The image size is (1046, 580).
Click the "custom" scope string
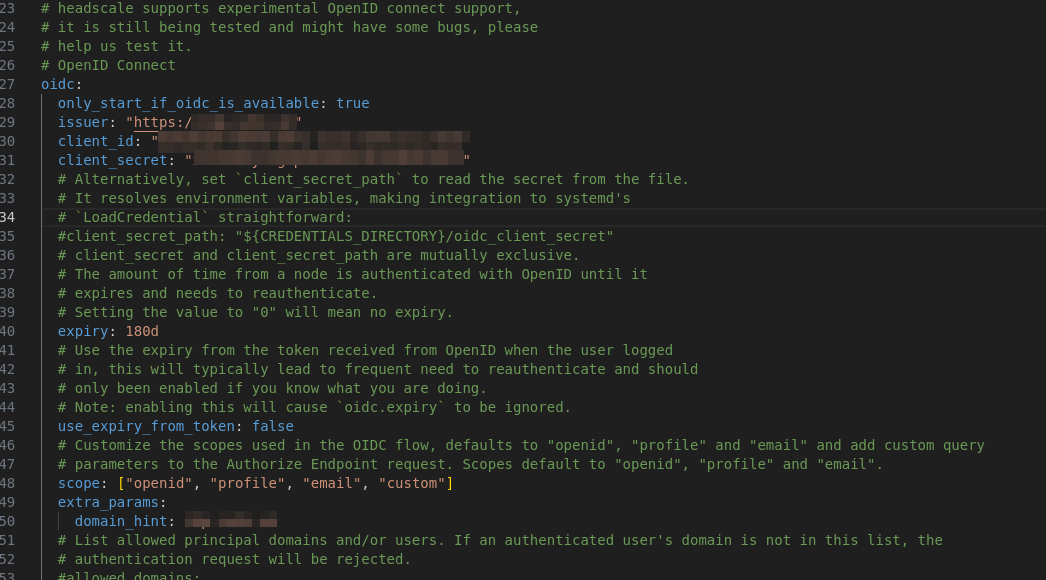412,483
